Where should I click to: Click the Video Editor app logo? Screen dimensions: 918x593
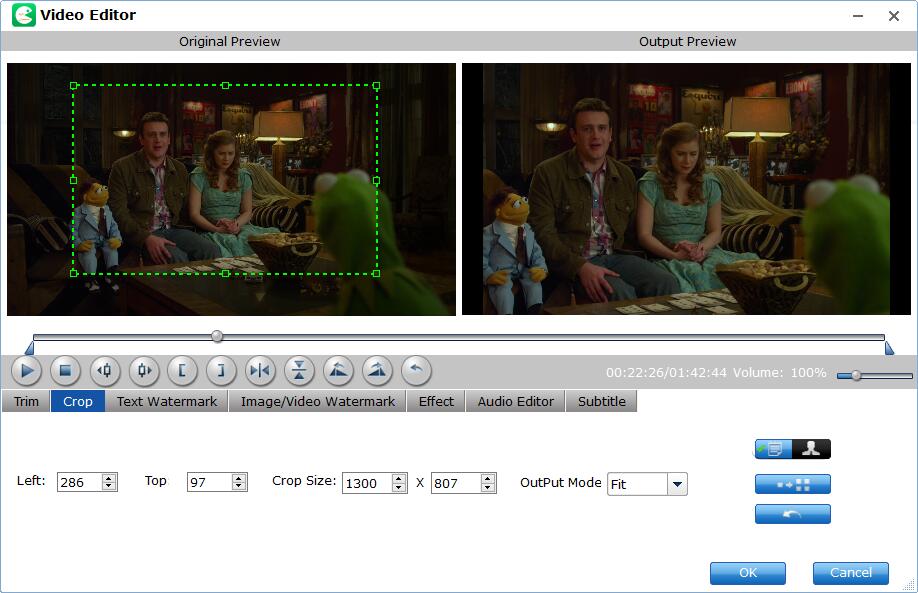tap(23, 15)
